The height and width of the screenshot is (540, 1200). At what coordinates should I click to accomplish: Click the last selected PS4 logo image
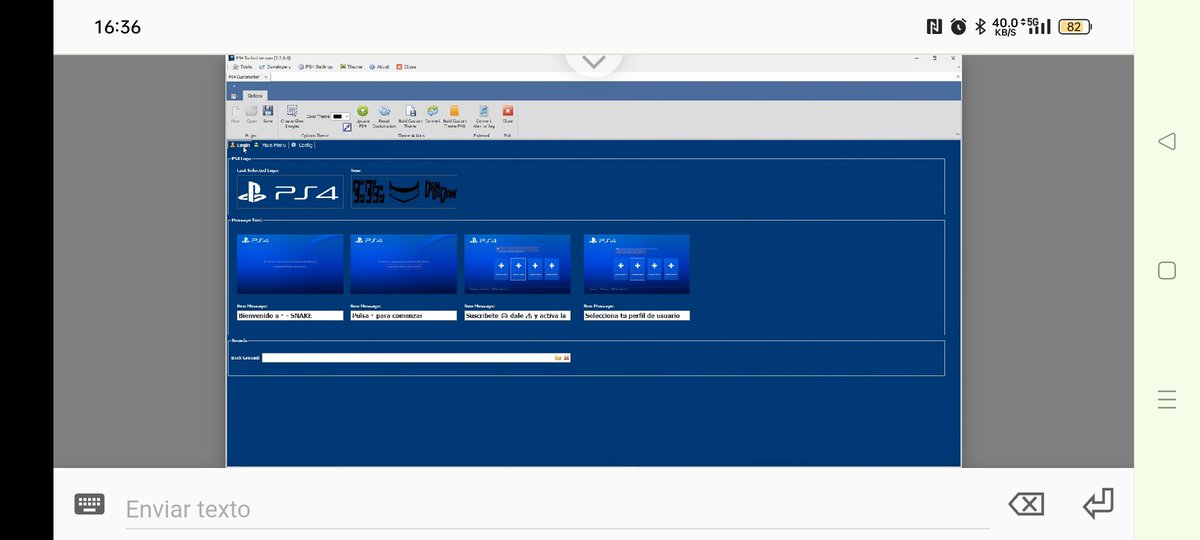(290, 192)
